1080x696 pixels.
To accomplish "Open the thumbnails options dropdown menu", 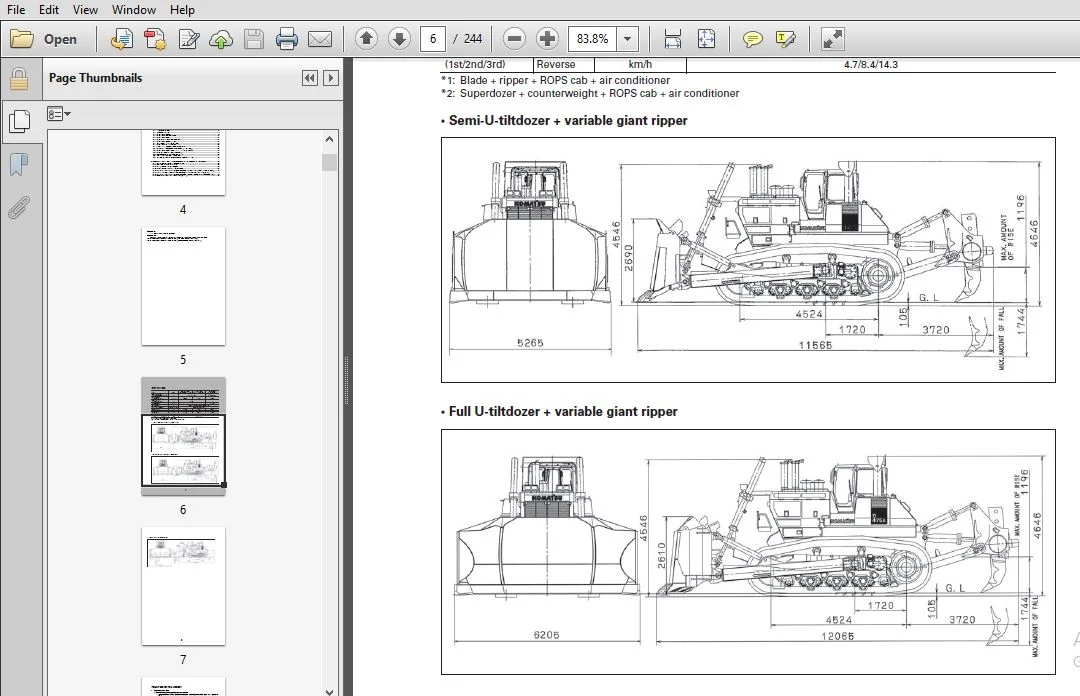I will point(59,114).
